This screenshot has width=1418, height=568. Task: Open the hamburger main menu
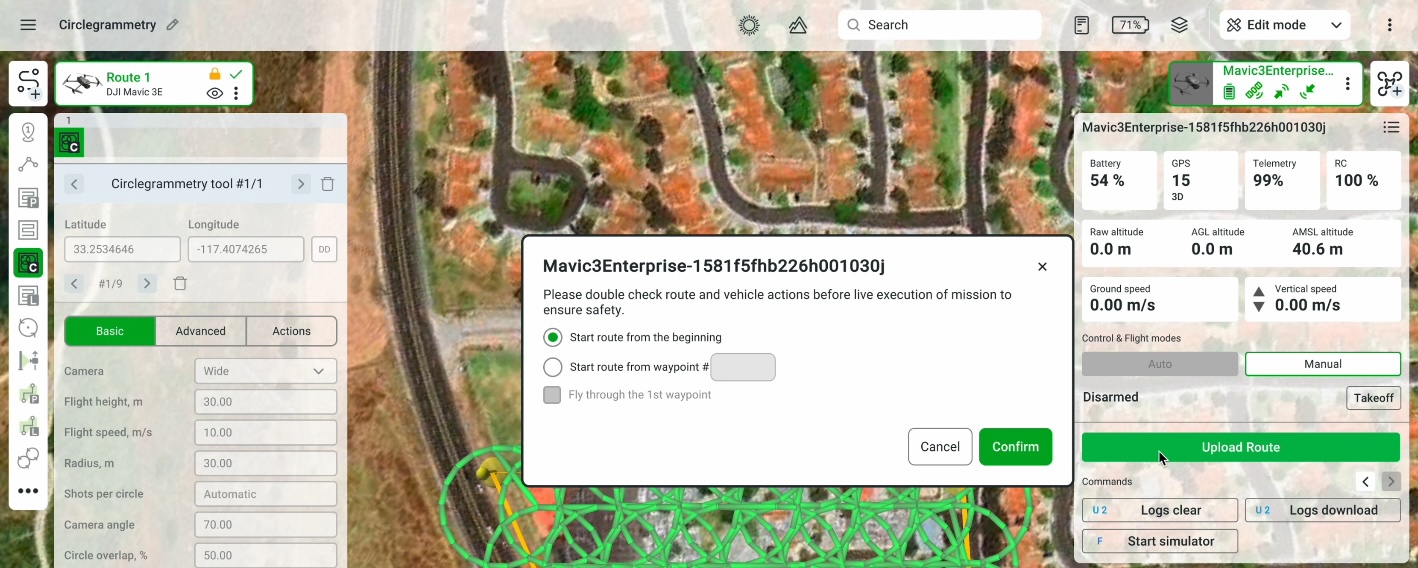coord(28,25)
